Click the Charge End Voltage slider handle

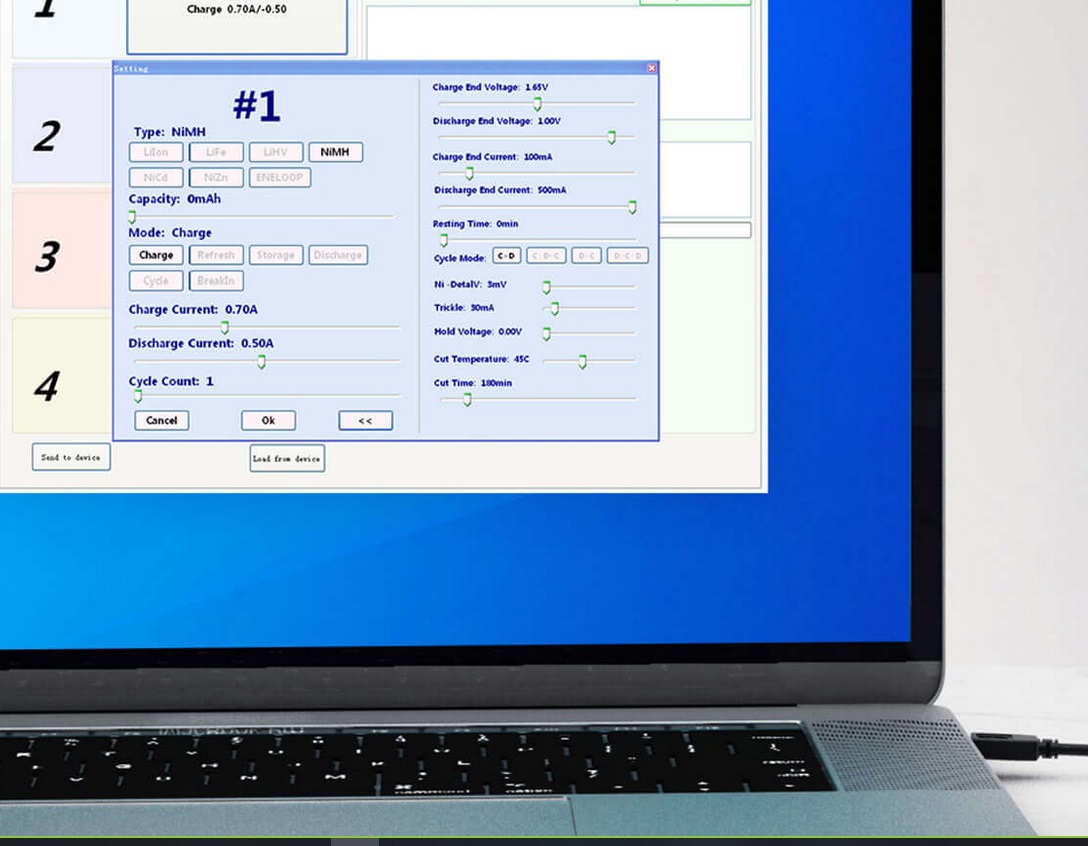point(537,103)
